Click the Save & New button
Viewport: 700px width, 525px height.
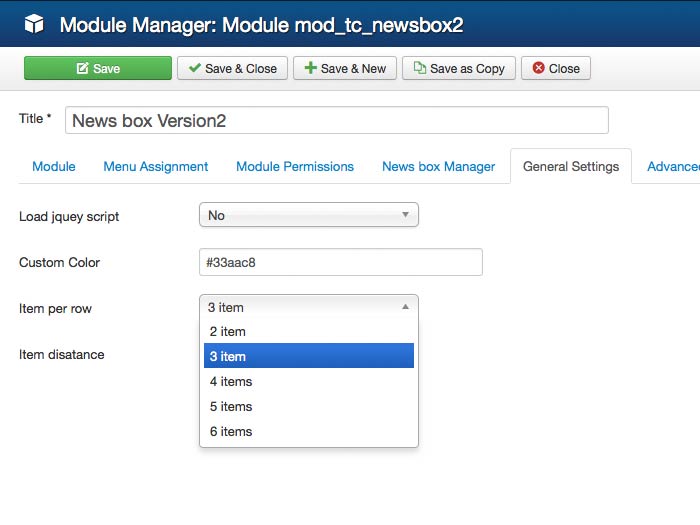tap(345, 68)
